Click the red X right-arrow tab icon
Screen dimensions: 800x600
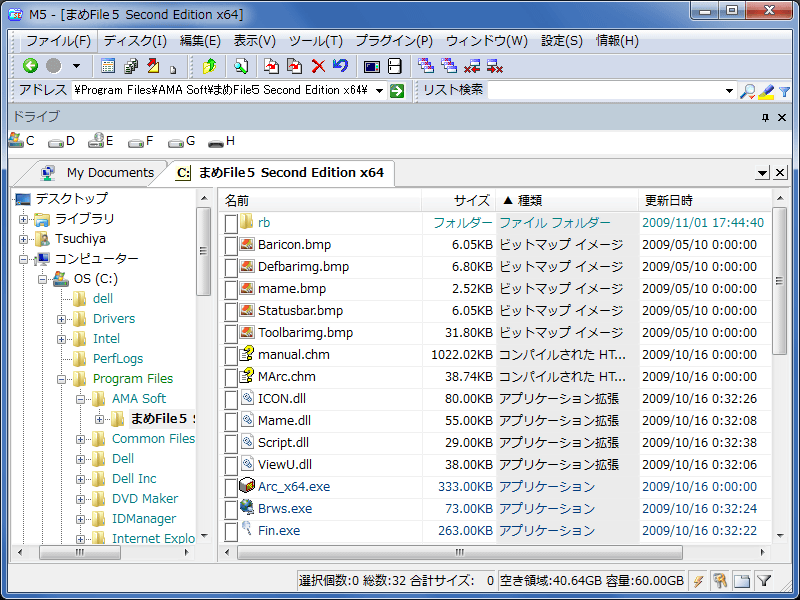(x=495, y=66)
